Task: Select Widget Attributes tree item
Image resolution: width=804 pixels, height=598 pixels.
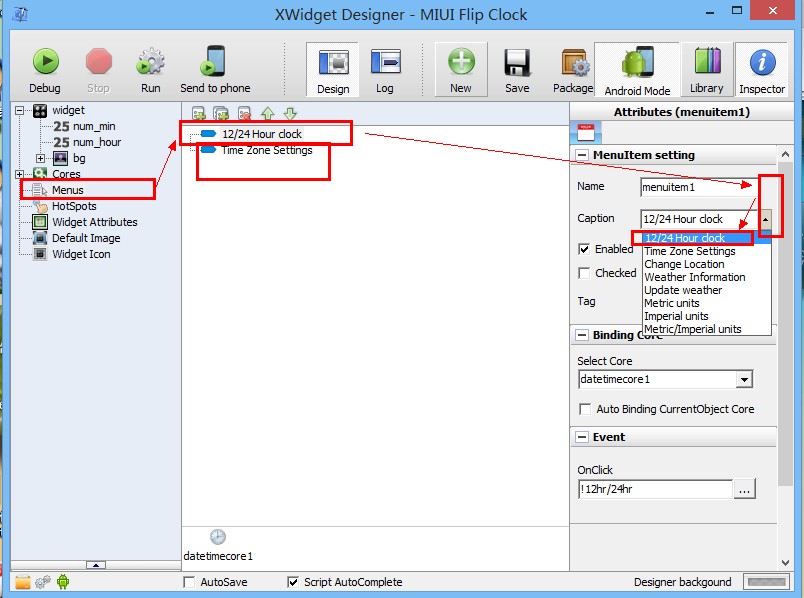Action: (x=94, y=222)
